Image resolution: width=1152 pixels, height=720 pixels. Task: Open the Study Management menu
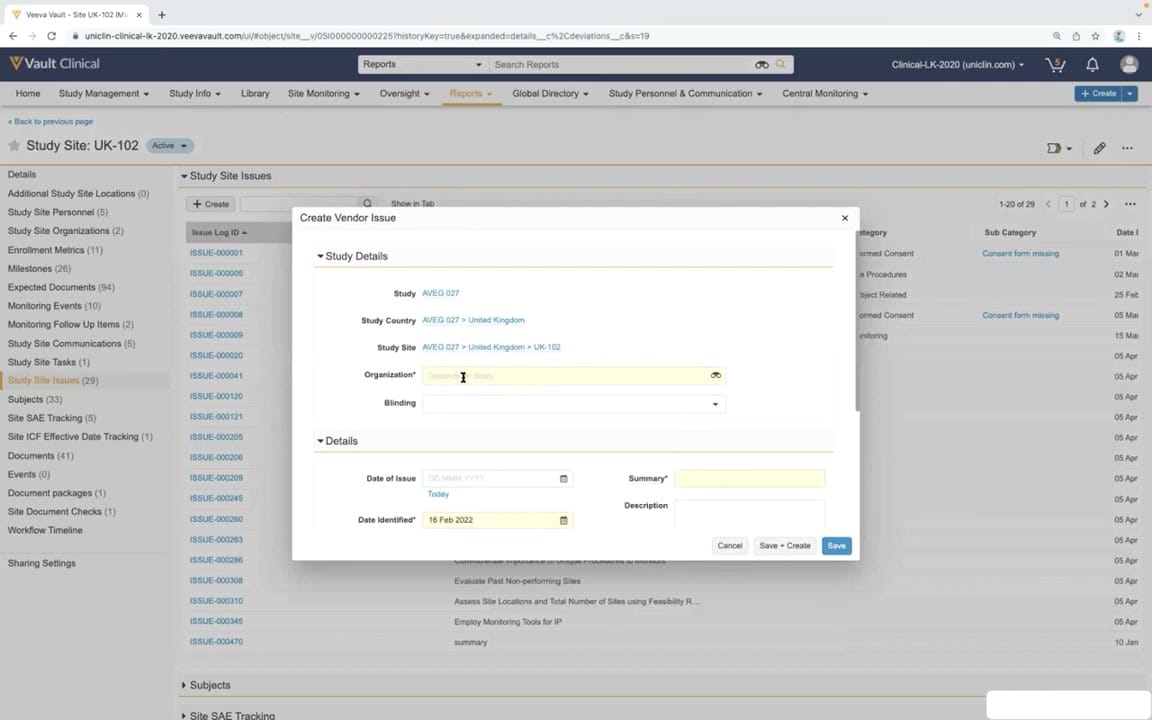[x=104, y=93]
